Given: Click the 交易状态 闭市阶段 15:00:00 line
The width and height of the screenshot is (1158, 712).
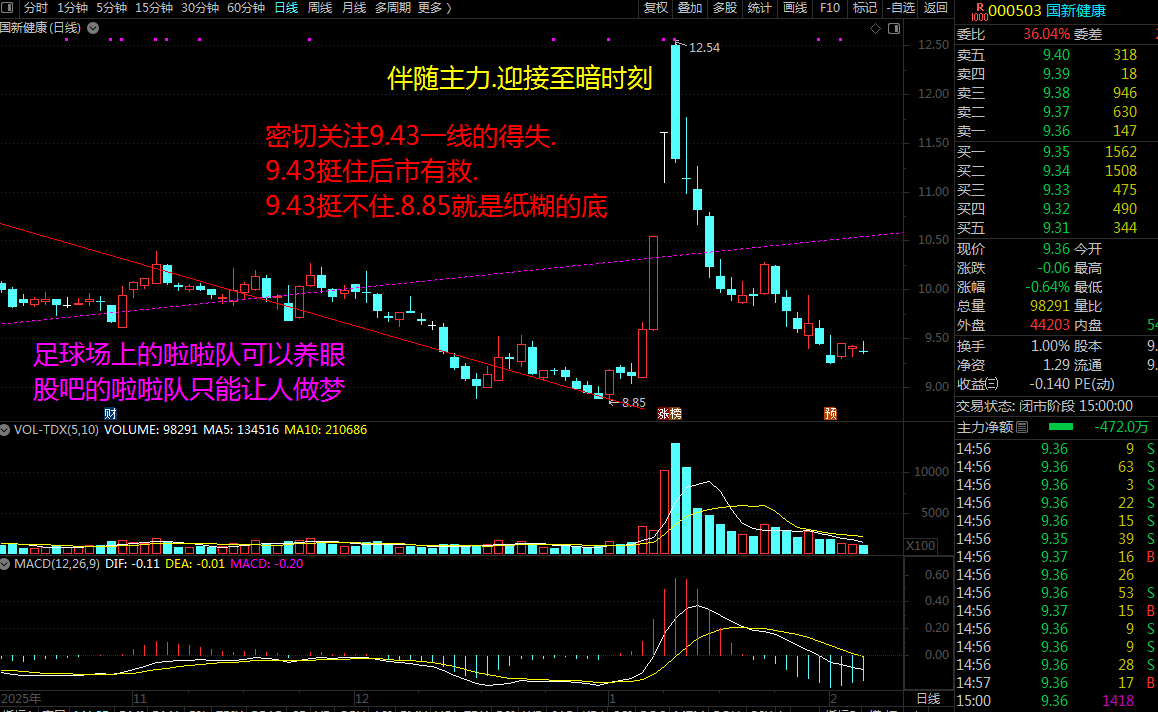Looking at the screenshot, I should (x=1044, y=406).
